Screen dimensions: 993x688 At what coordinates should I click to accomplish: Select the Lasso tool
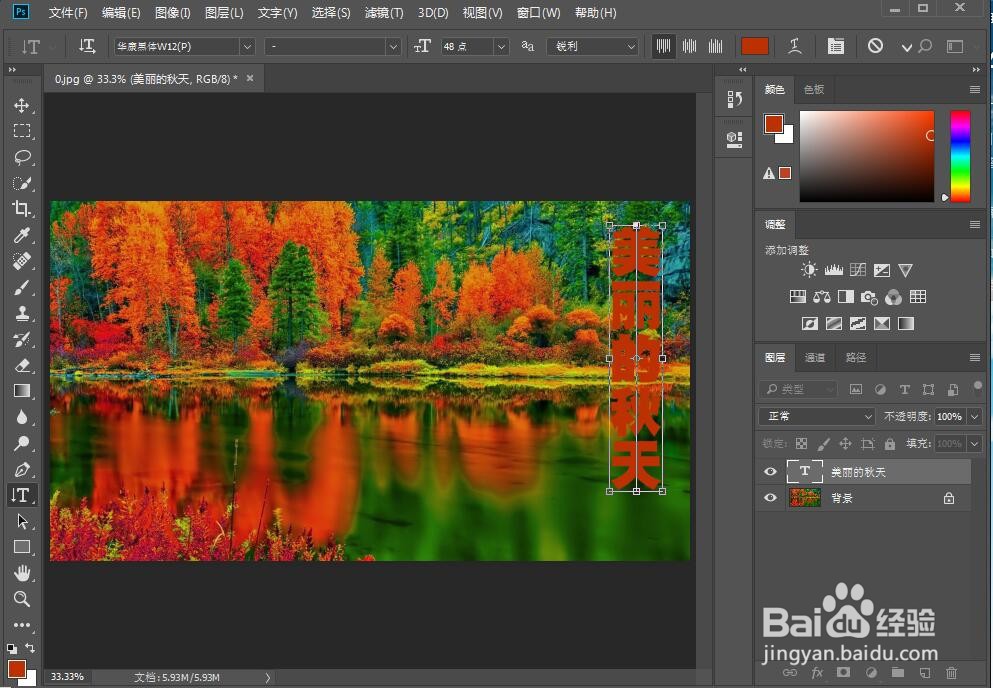[22, 157]
